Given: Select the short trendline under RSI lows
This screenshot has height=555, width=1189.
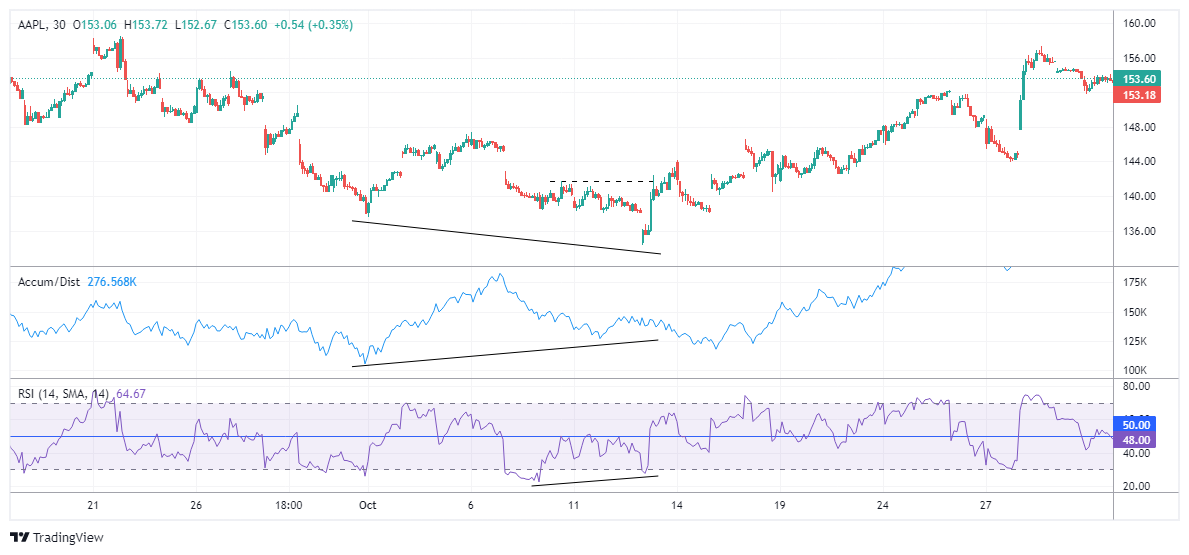Looking at the screenshot, I should pyautogui.click(x=595, y=481).
